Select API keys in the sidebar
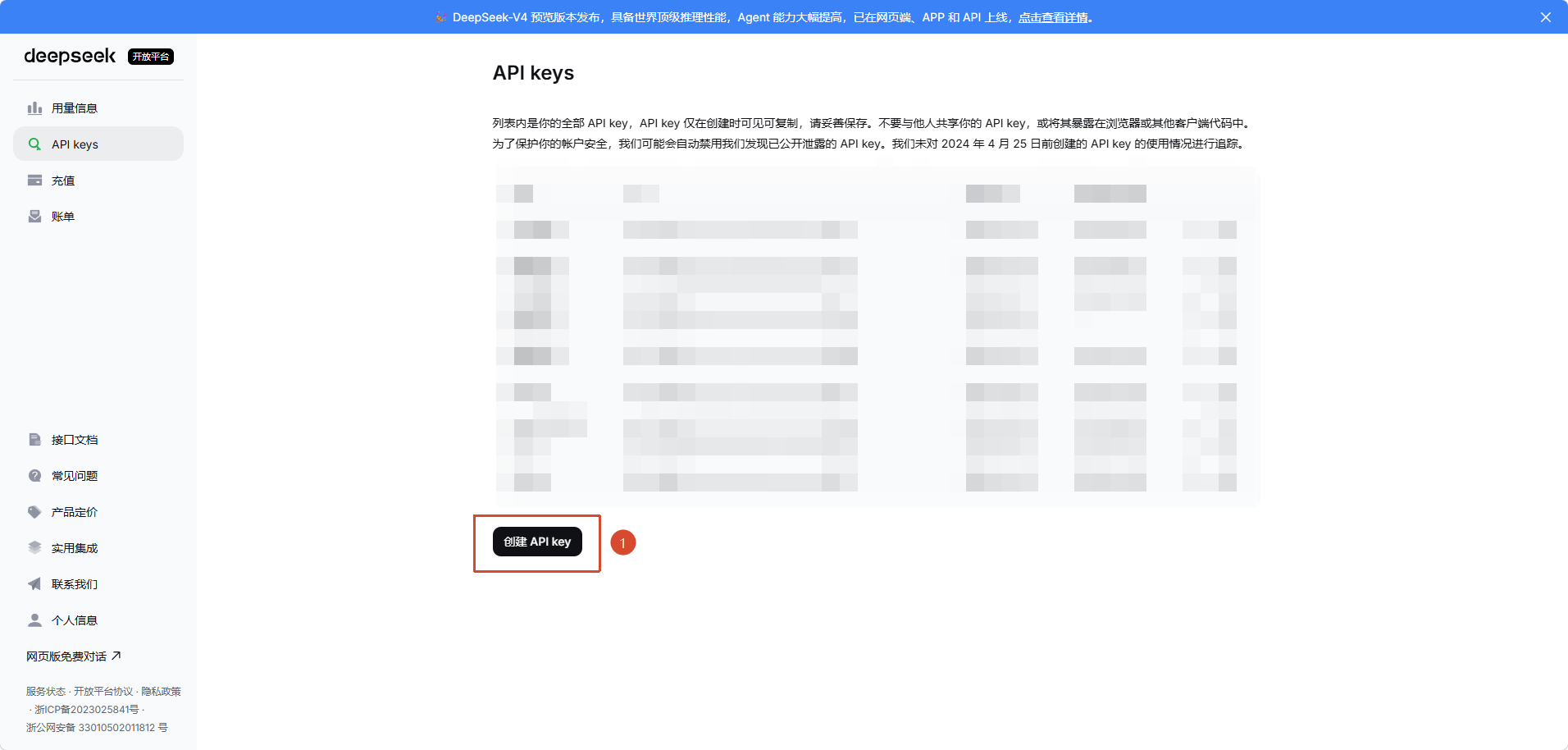This screenshot has width=1568, height=750. pos(98,144)
